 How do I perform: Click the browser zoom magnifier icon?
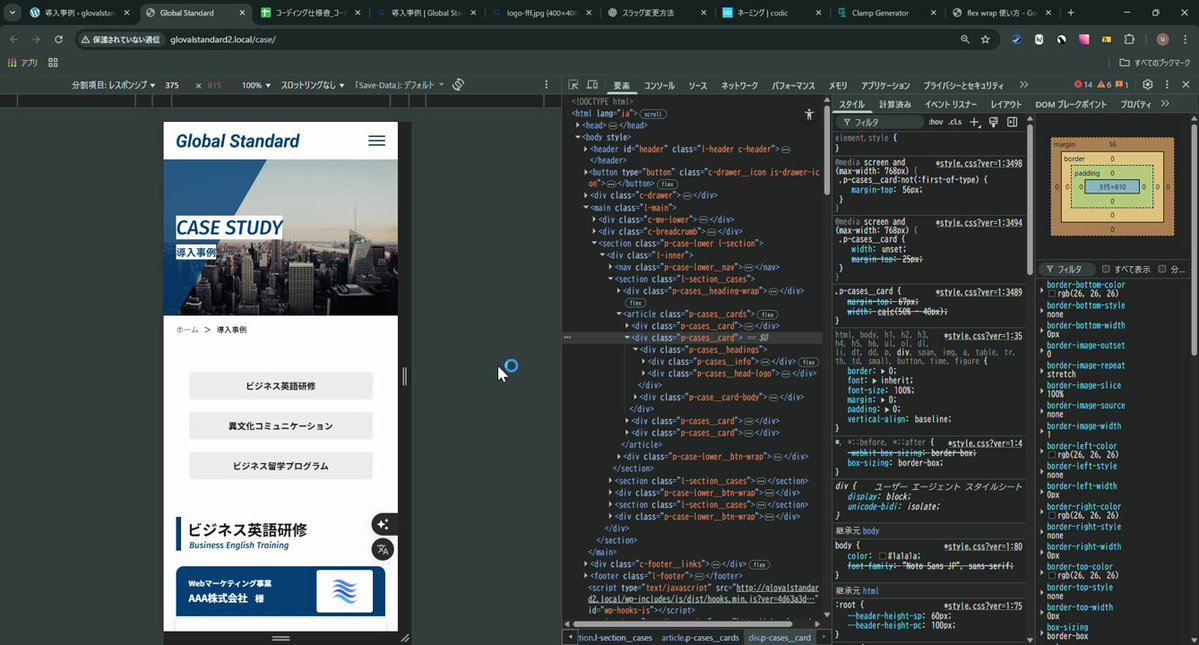tap(965, 39)
